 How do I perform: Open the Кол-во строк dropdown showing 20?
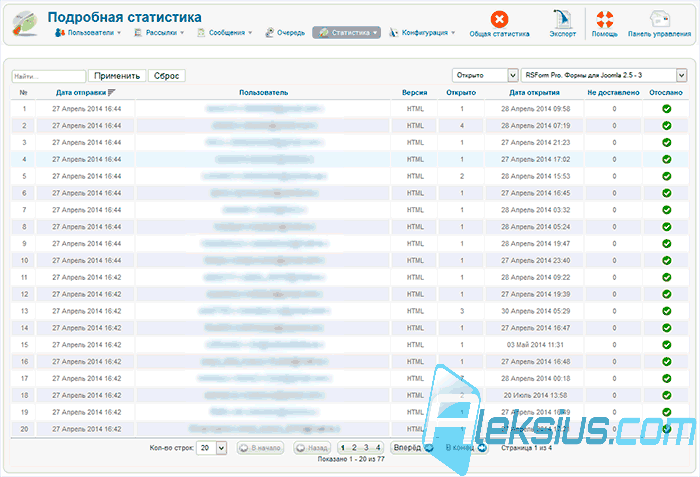click(x=212, y=448)
